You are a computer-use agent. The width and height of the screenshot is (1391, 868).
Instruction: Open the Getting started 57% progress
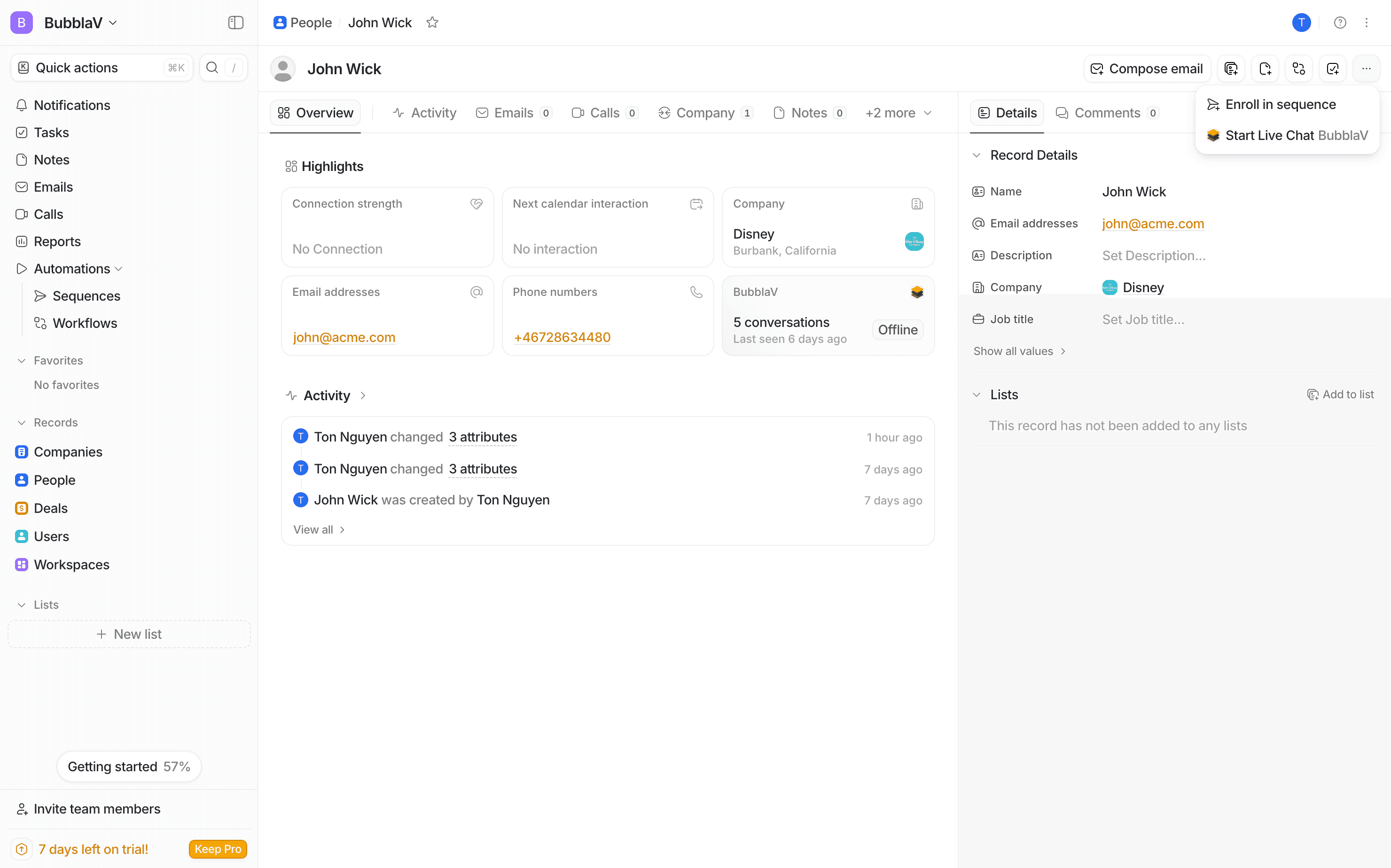(129, 767)
